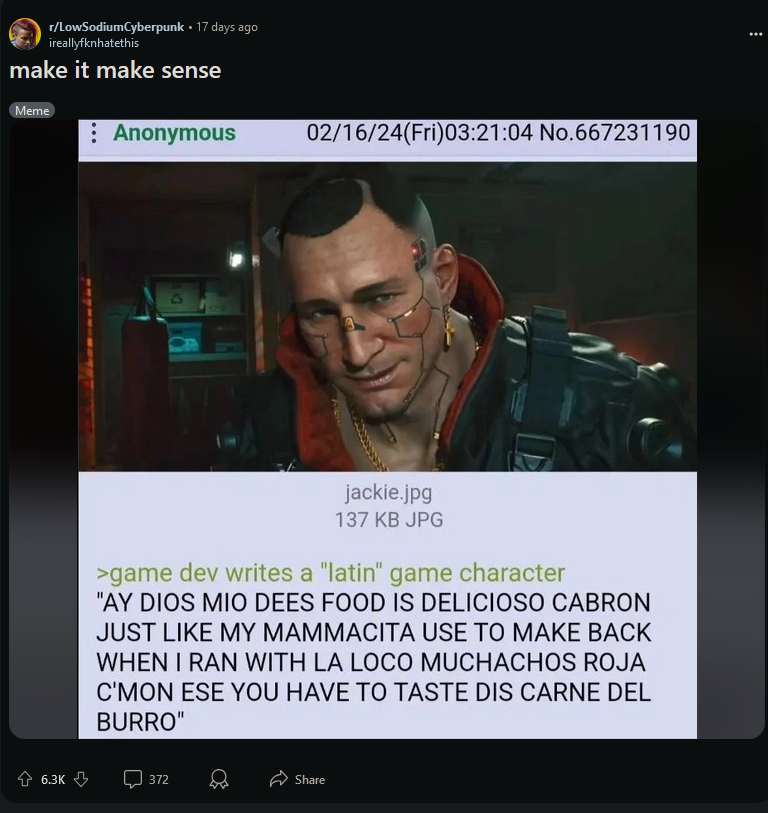Go to r/LowSodiumCyberpunk subreddit
Screen dimensions: 768x813
point(116,27)
